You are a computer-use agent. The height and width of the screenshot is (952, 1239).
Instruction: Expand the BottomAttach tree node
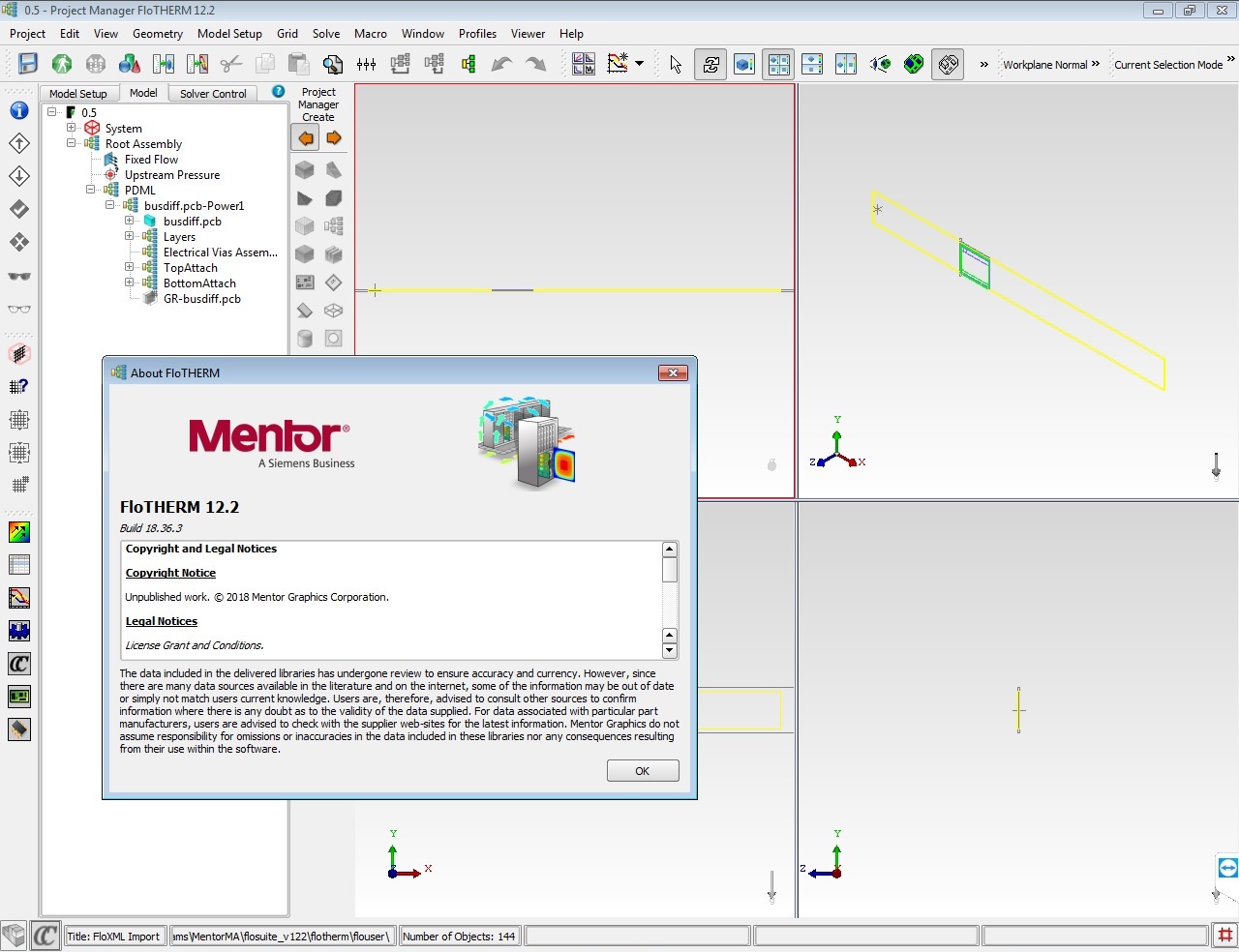pos(129,283)
